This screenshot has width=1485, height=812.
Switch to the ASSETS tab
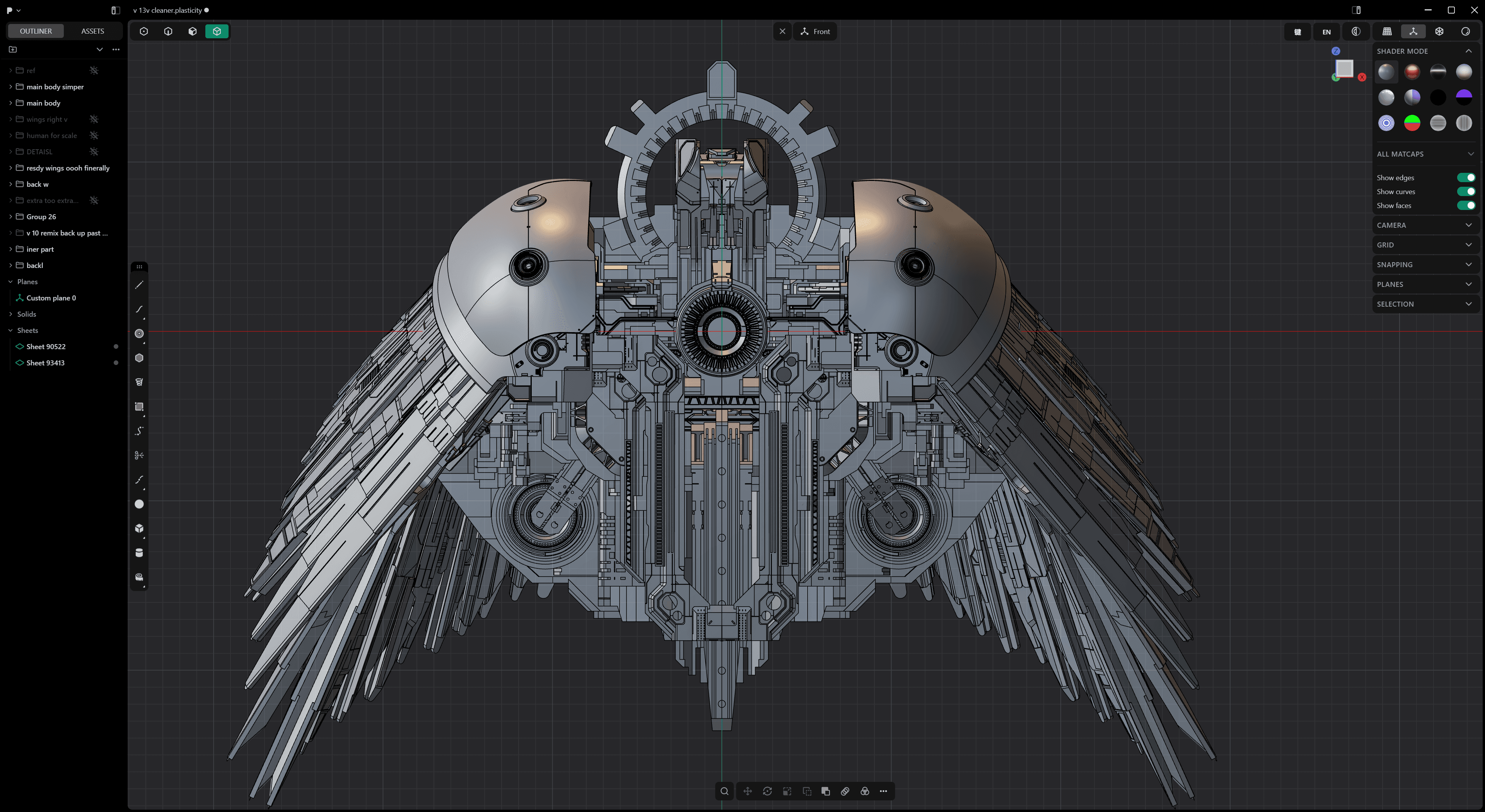[x=92, y=31]
